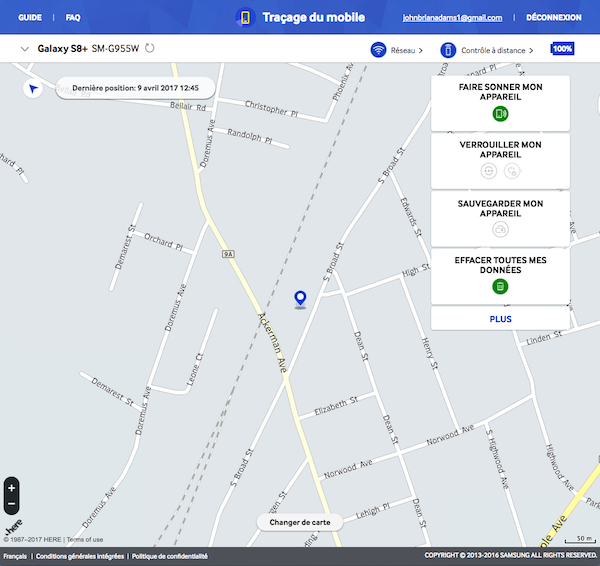
Task: Click the refresh icon next to SM-G955W
Action: pos(150,48)
